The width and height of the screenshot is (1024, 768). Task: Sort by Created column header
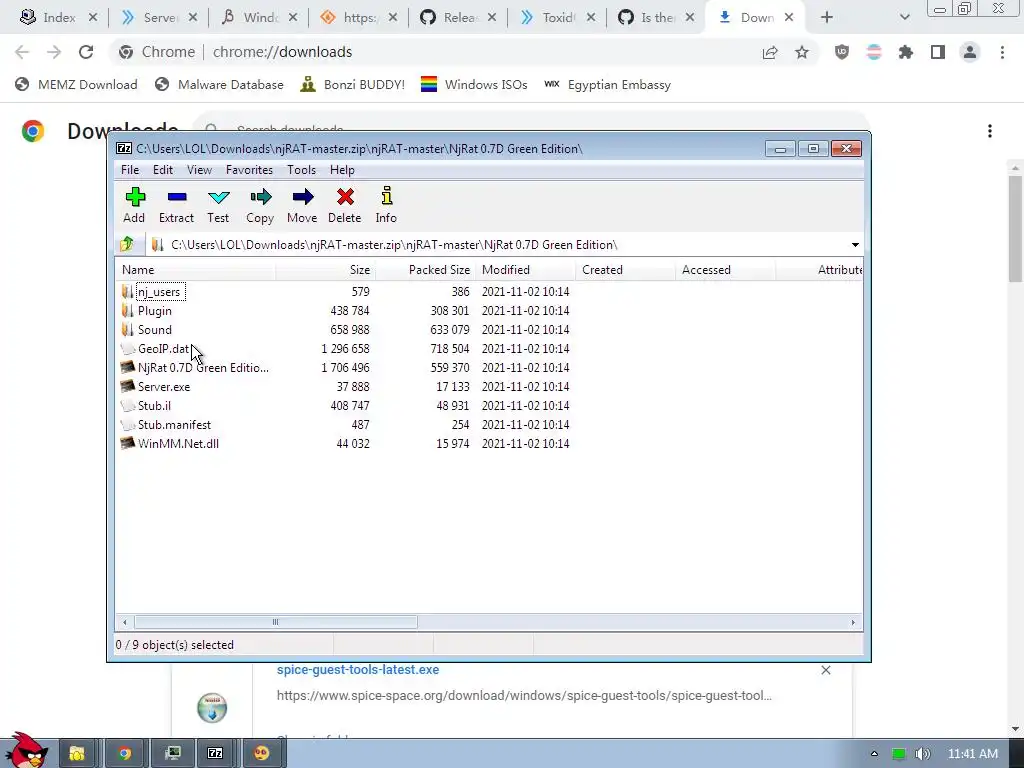coord(625,270)
